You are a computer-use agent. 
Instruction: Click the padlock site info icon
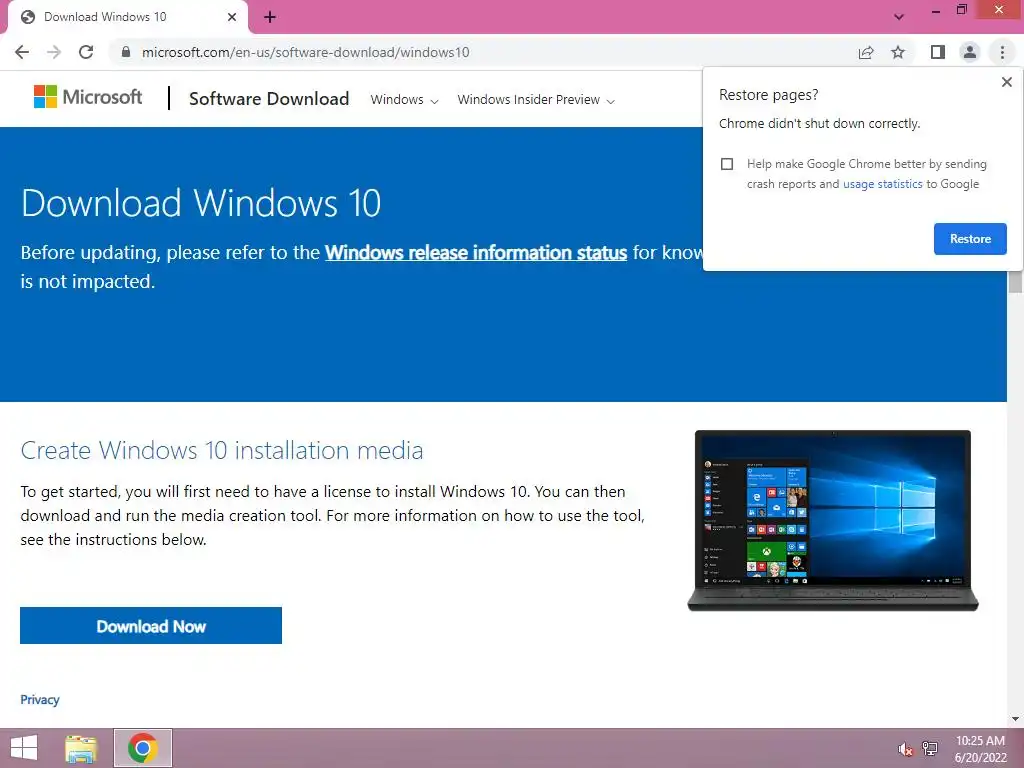pos(126,52)
